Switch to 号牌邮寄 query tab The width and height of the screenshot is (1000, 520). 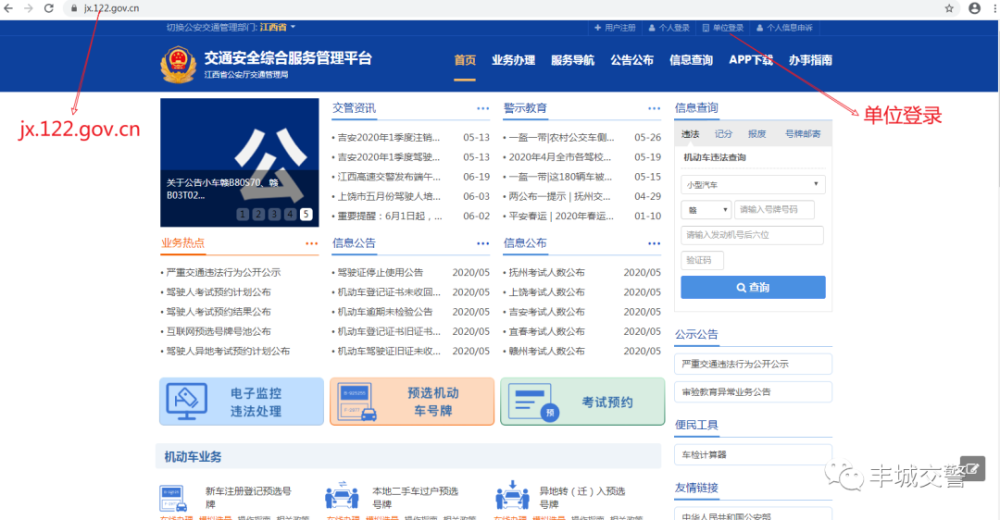point(803,134)
